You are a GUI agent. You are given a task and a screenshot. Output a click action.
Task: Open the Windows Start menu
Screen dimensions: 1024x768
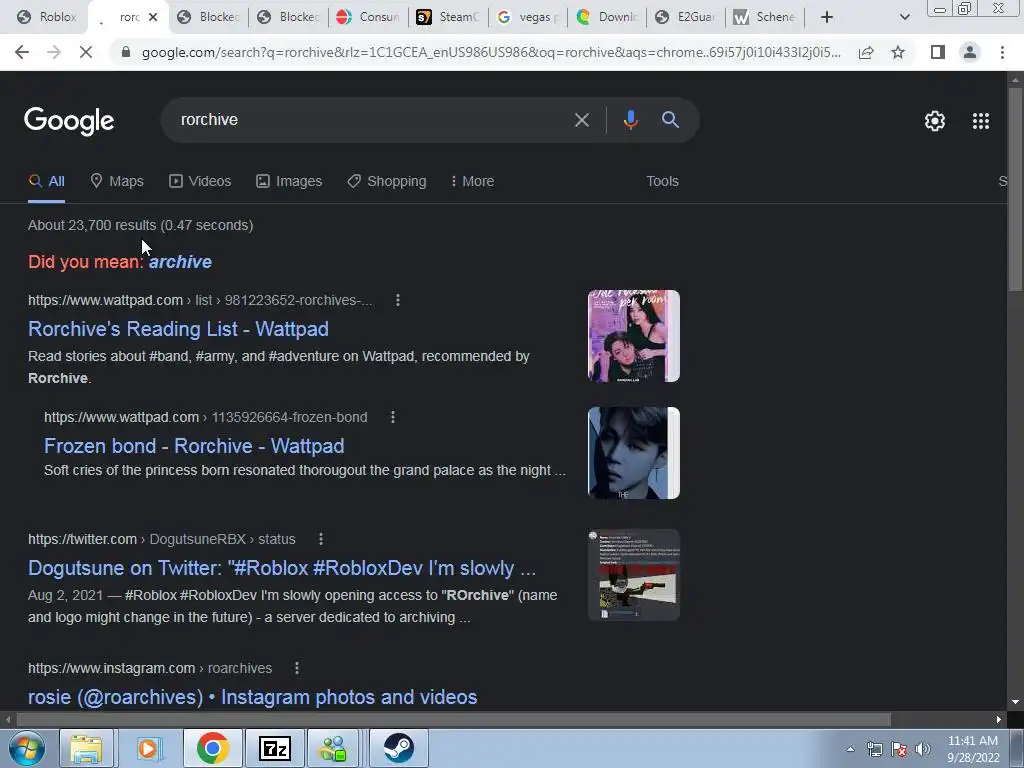coord(27,748)
